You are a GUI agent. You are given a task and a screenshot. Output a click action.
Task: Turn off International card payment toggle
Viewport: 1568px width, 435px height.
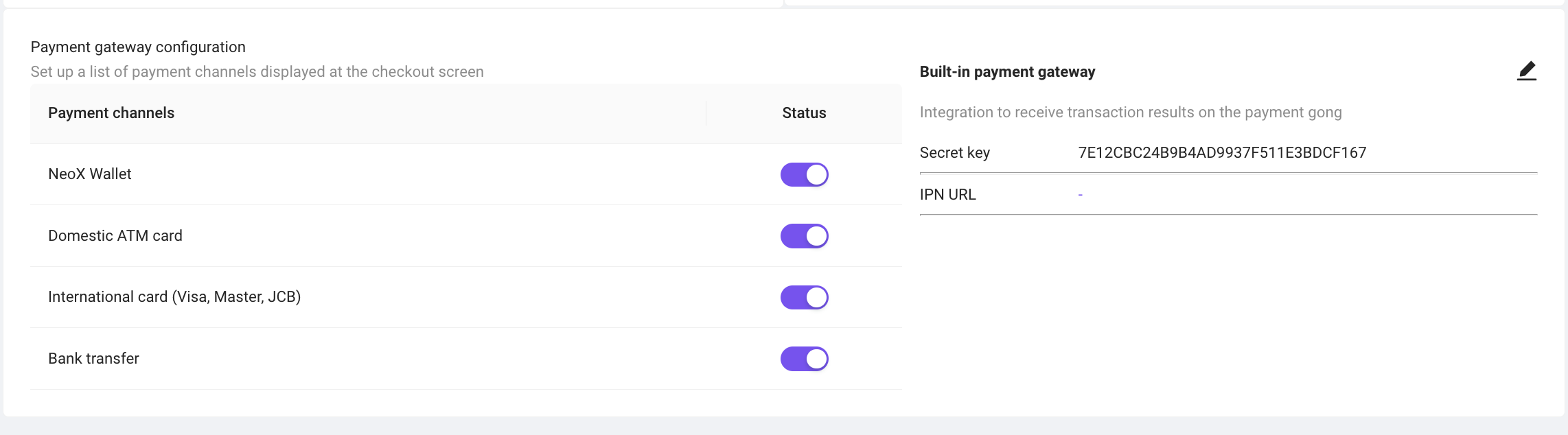[x=804, y=297]
